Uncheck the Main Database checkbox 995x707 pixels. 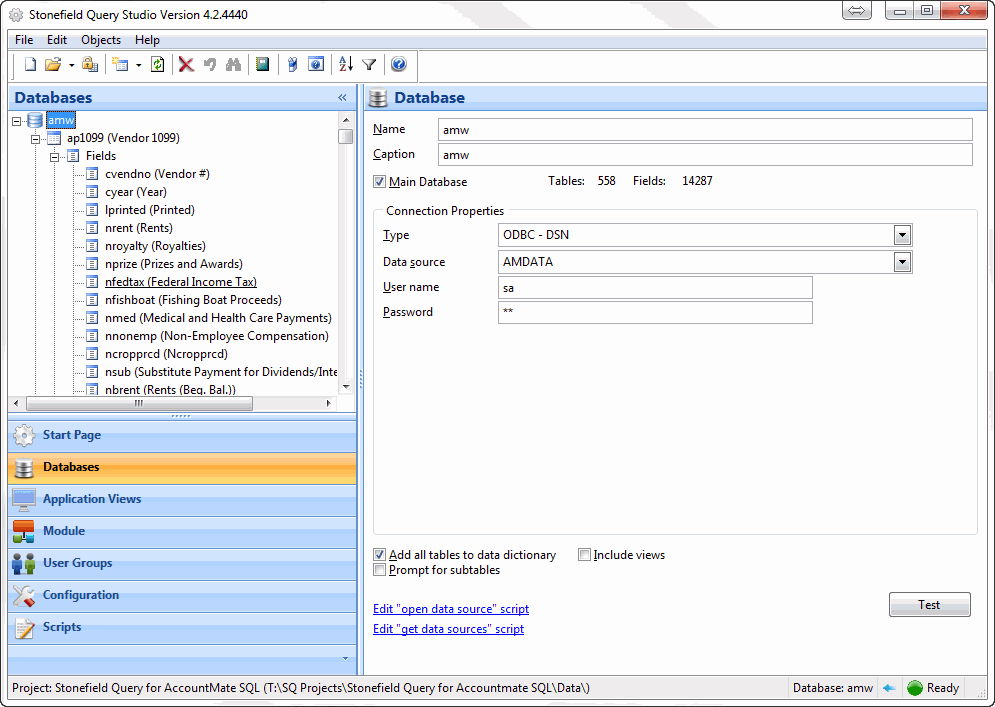[x=378, y=181]
